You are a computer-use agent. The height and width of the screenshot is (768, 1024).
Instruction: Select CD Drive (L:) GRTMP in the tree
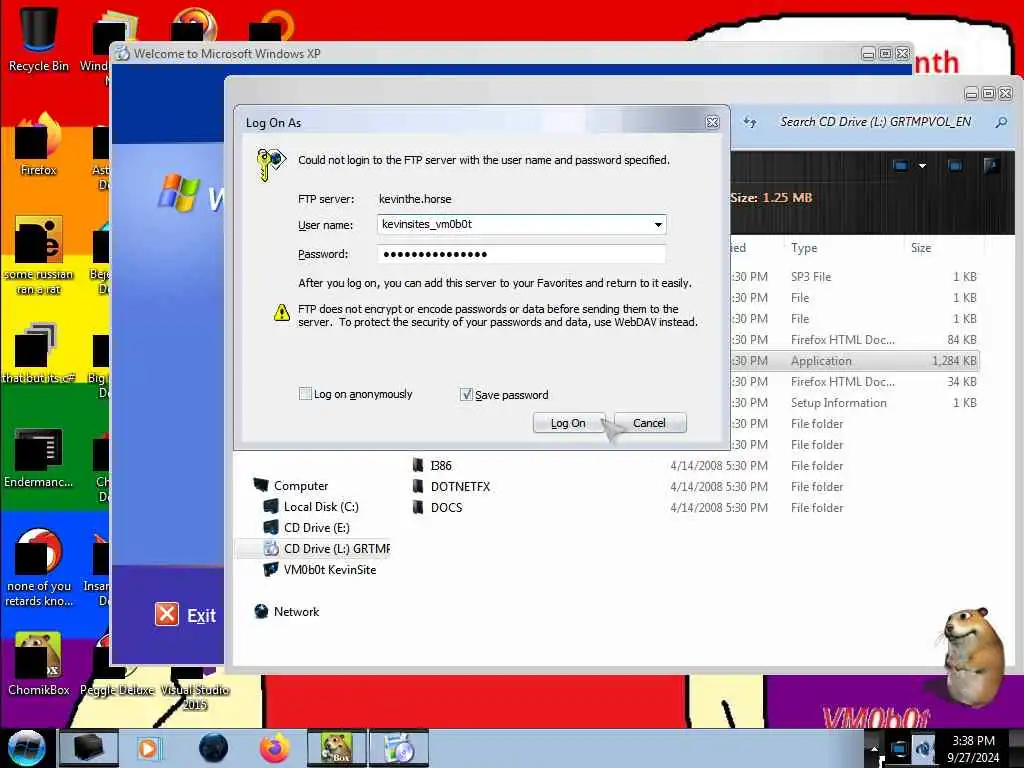click(x=336, y=549)
